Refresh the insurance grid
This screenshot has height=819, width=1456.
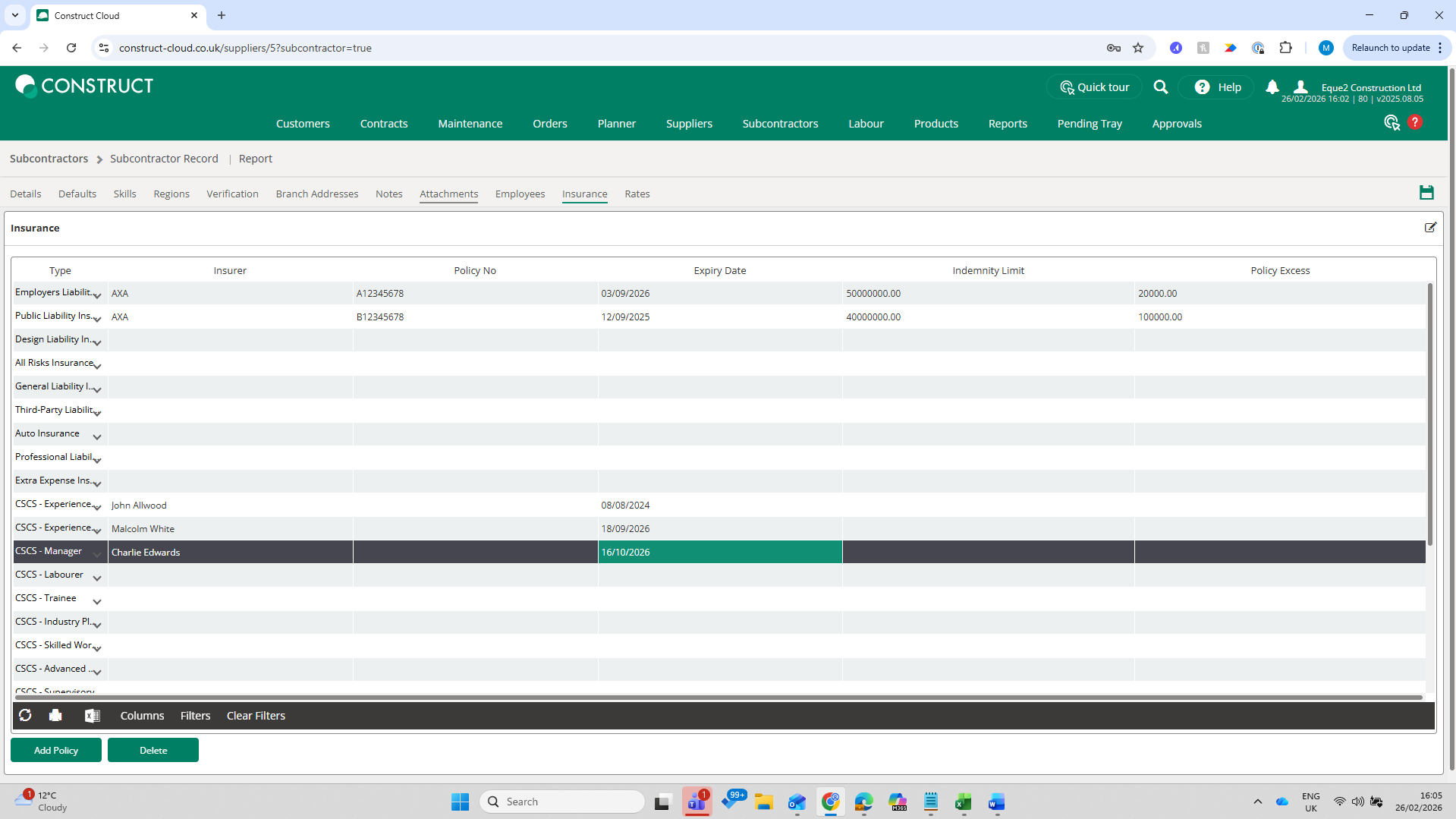tap(25, 716)
